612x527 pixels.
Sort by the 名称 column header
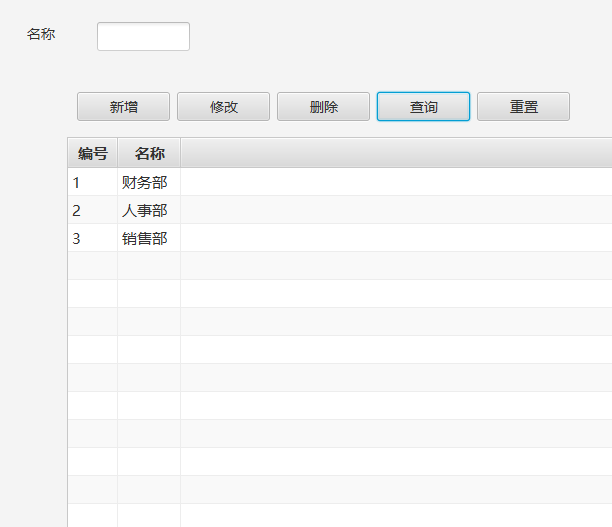tap(149, 153)
